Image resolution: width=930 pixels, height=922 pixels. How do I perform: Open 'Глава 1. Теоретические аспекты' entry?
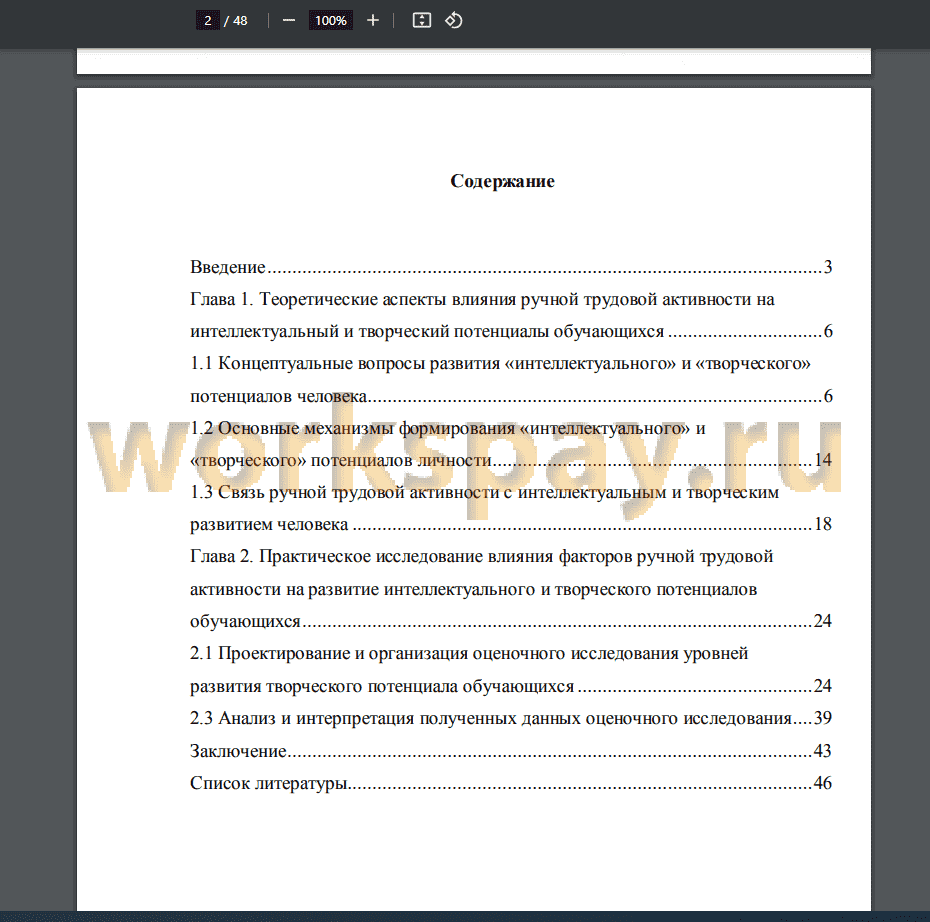coord(511,315)
